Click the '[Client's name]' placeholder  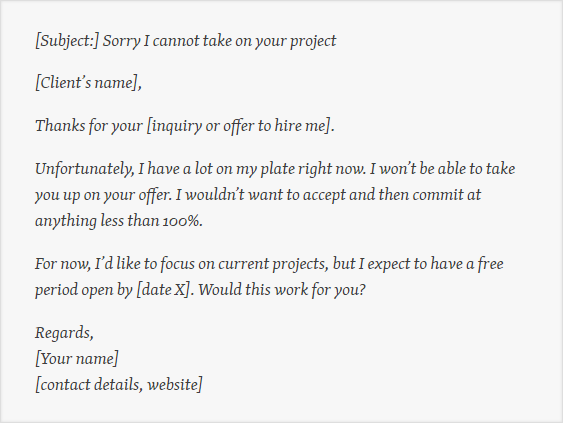(x=87, y=83)
